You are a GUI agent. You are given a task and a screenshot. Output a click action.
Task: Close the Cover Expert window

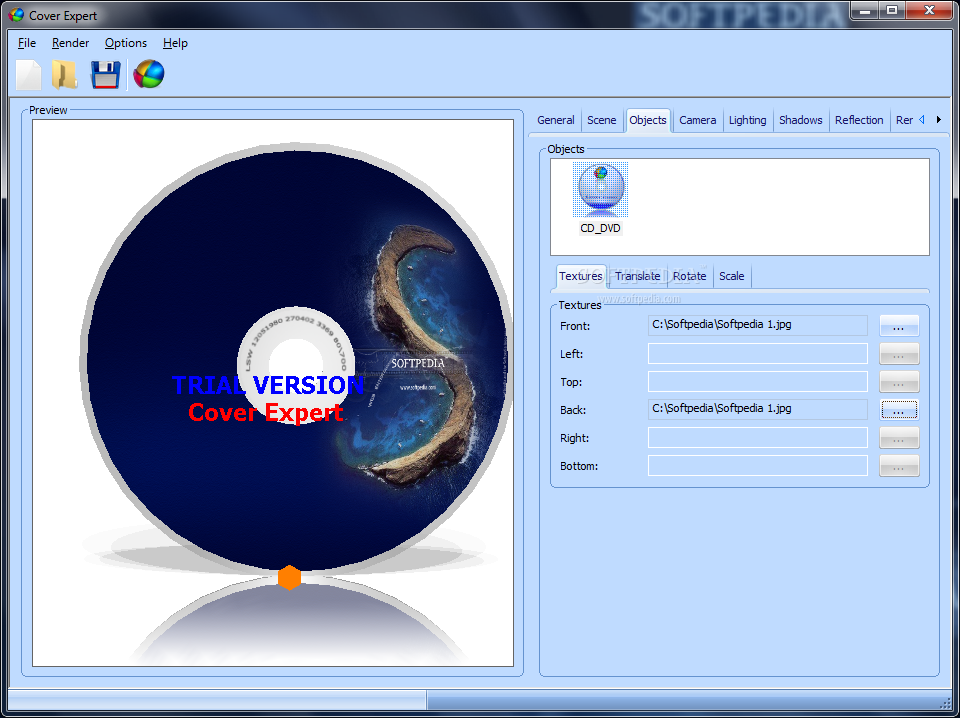click(929, 10)
